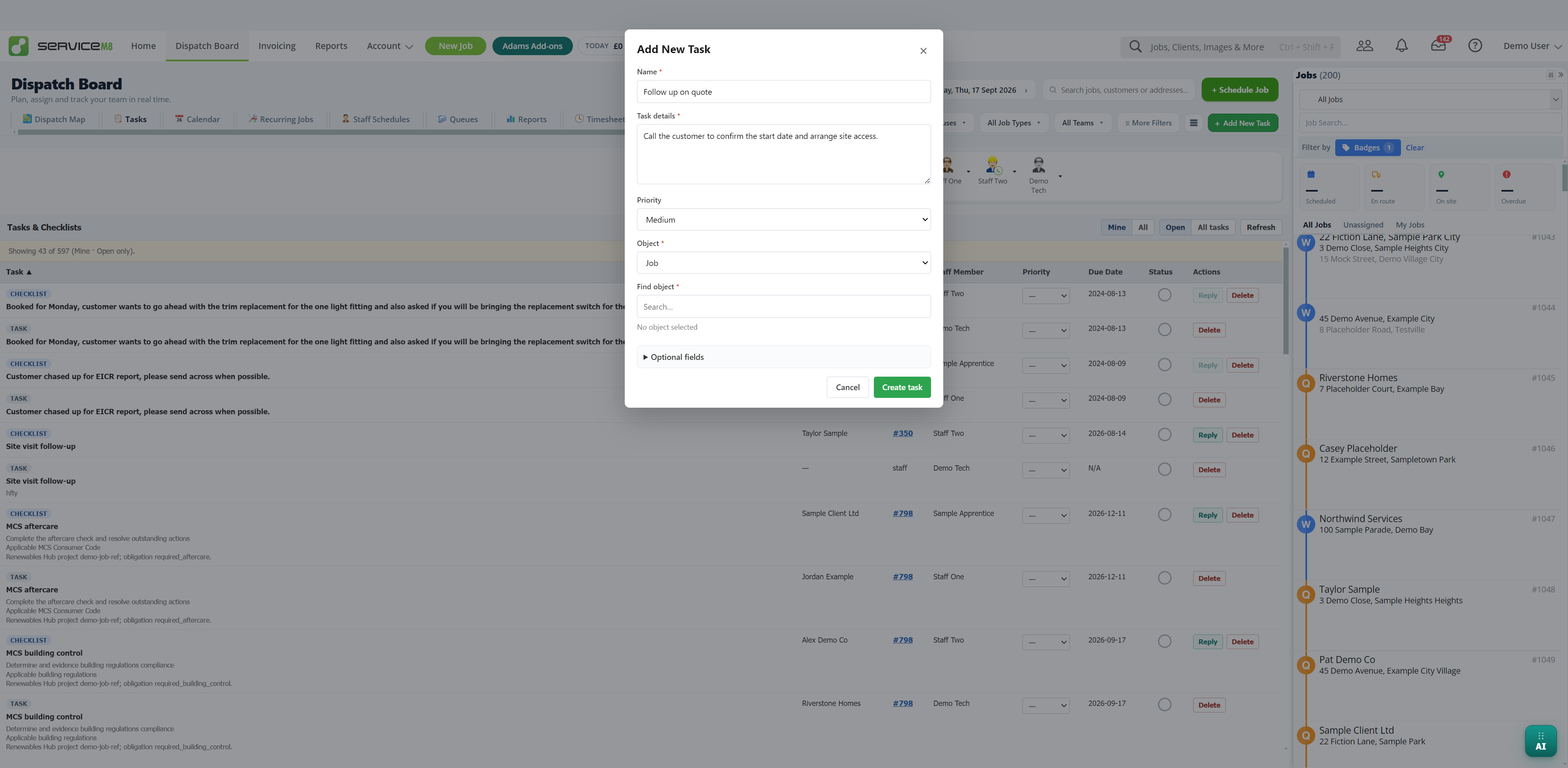Open the notifications bell icon
Screen dimensions: 1568x768
pyautogui.click(x=1401, y=46)
